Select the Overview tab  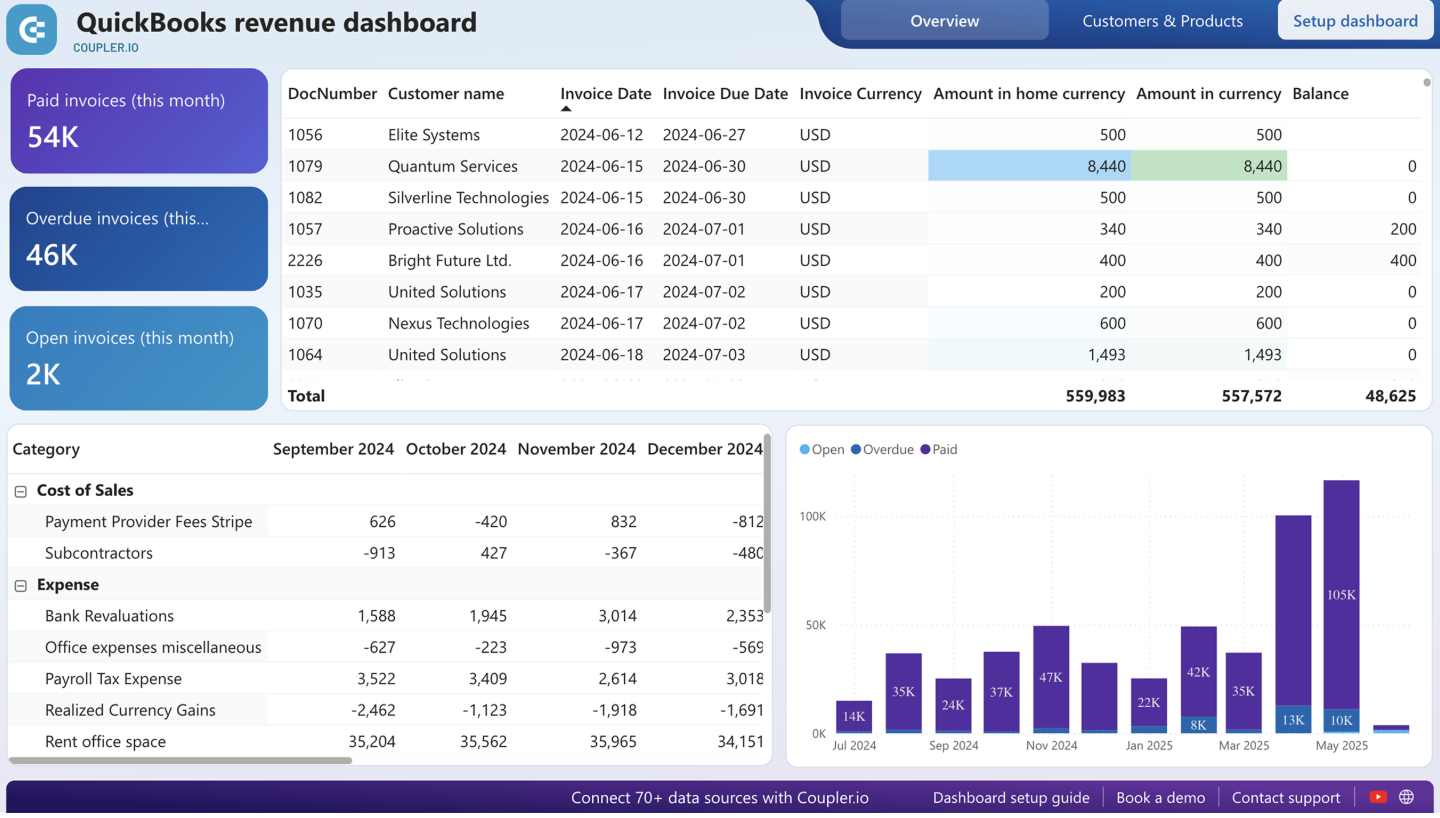[x=944, y=20]
